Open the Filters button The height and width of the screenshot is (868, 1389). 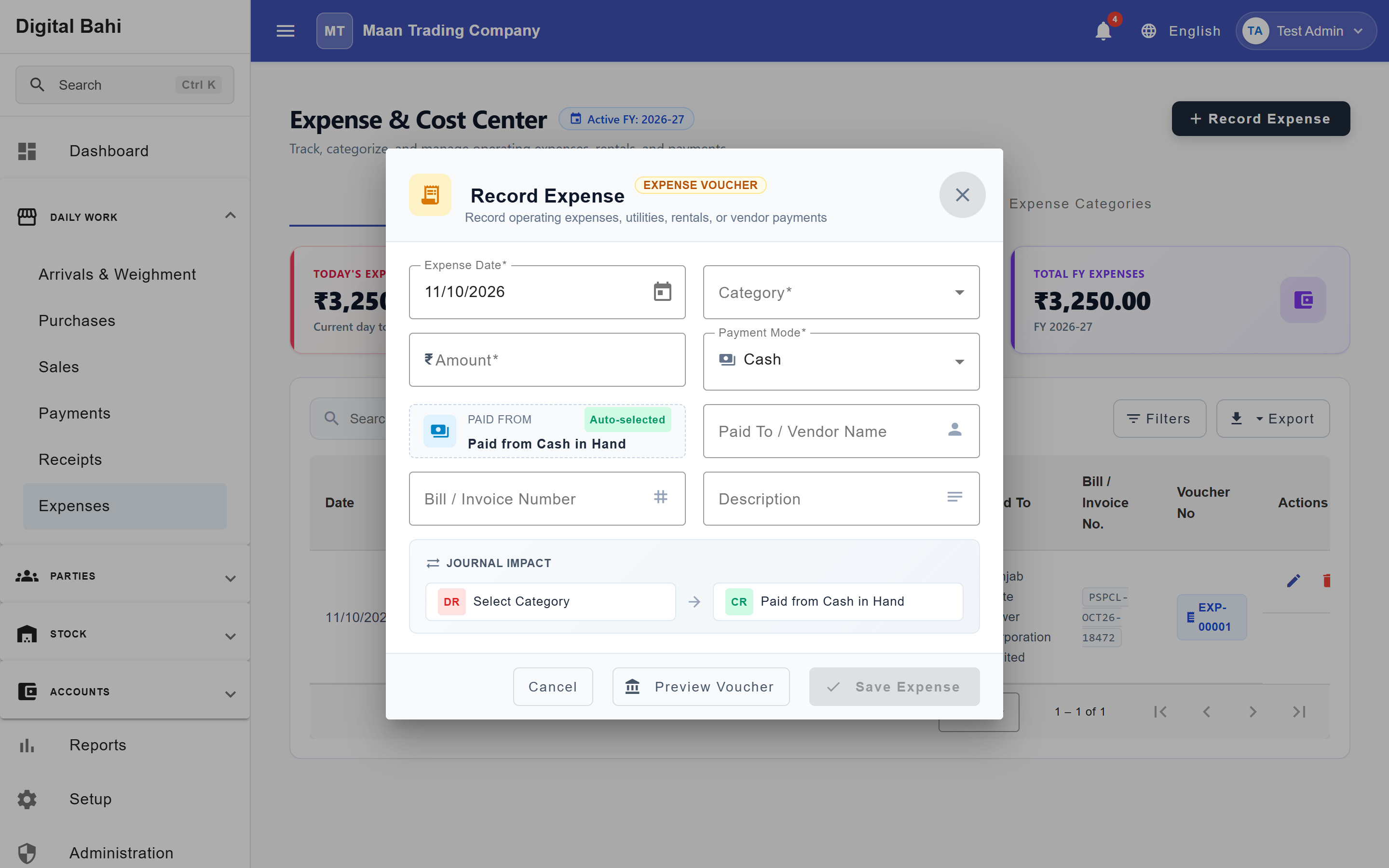tap(1159, 419)
